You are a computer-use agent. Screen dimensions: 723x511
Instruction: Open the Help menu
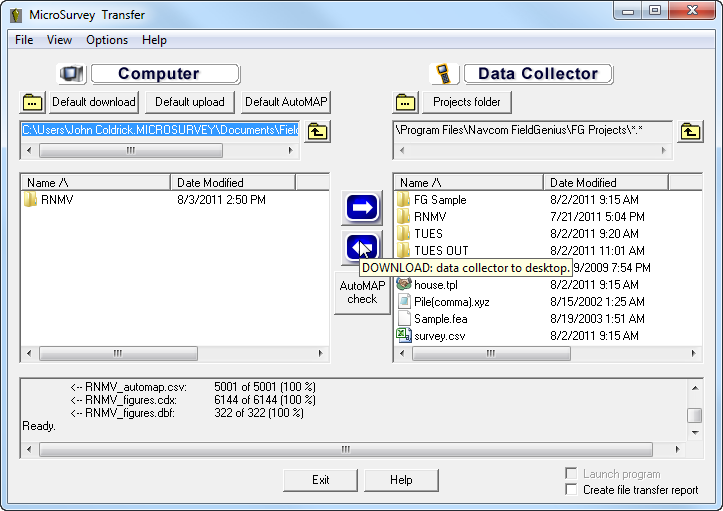point(154,40)
